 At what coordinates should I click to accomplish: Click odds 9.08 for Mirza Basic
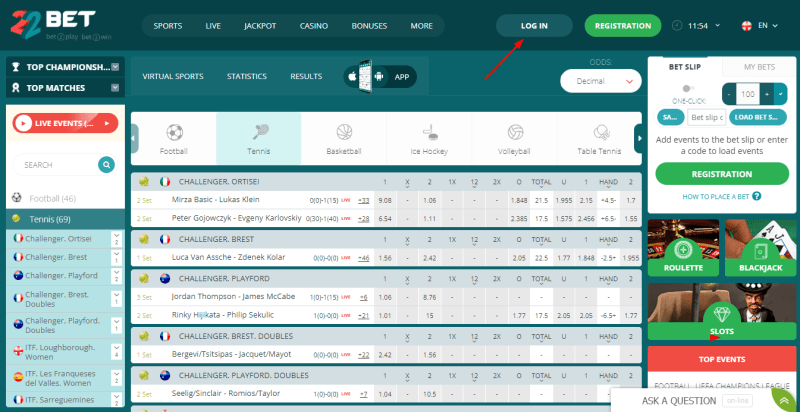385,200
